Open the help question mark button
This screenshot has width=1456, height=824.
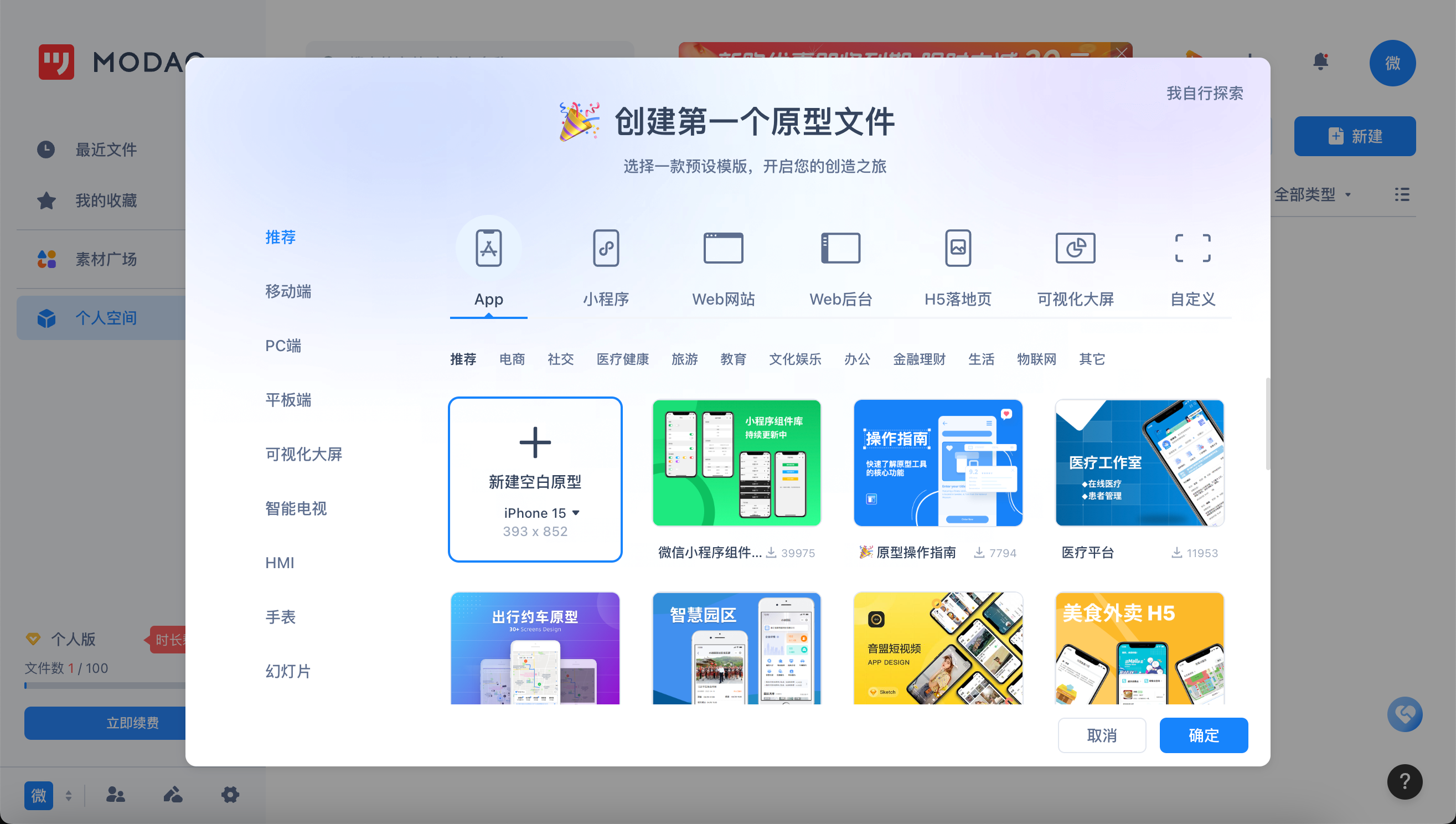[1405, 781]
